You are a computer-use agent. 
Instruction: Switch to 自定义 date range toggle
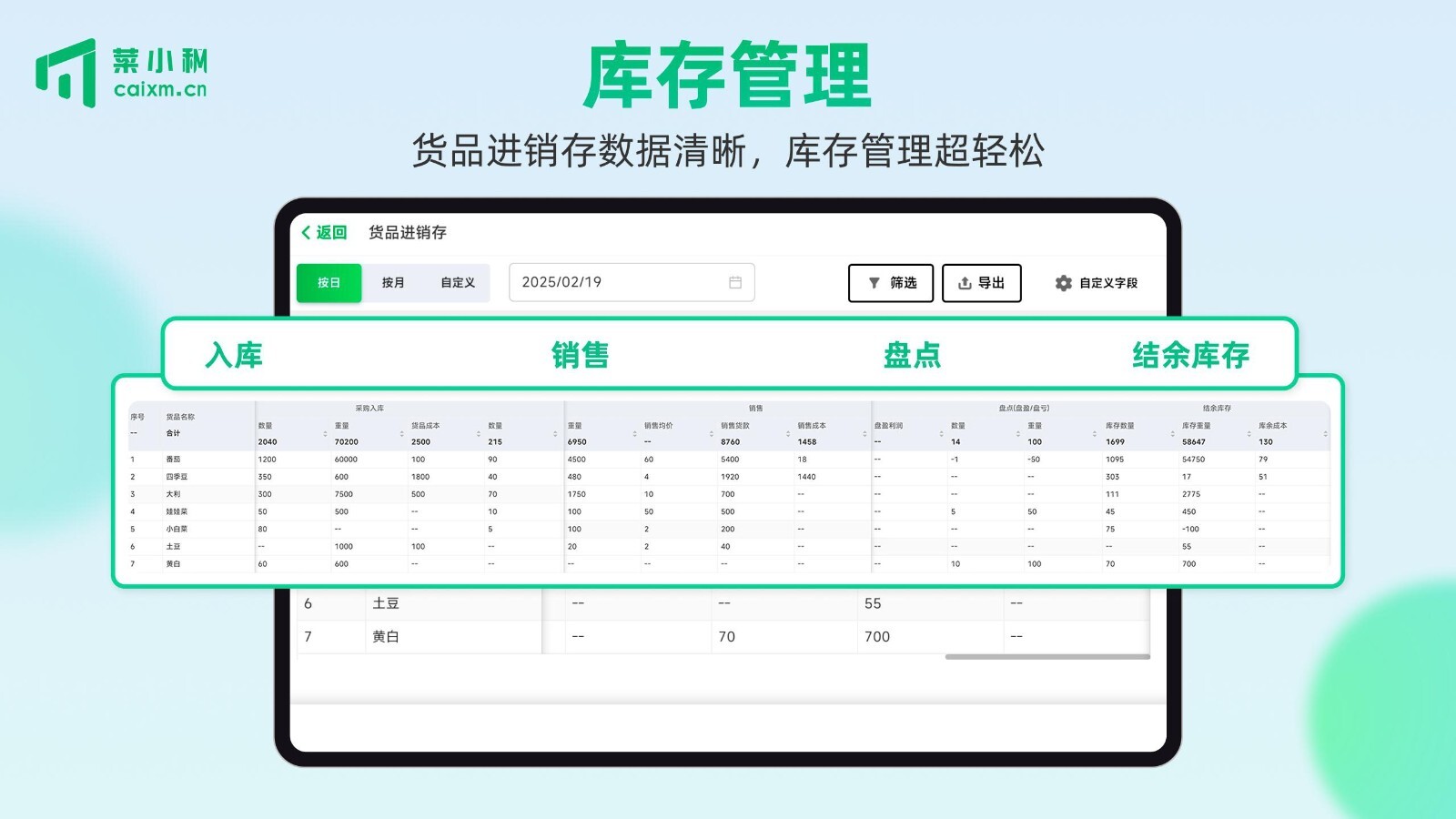(x=458, y=283)
